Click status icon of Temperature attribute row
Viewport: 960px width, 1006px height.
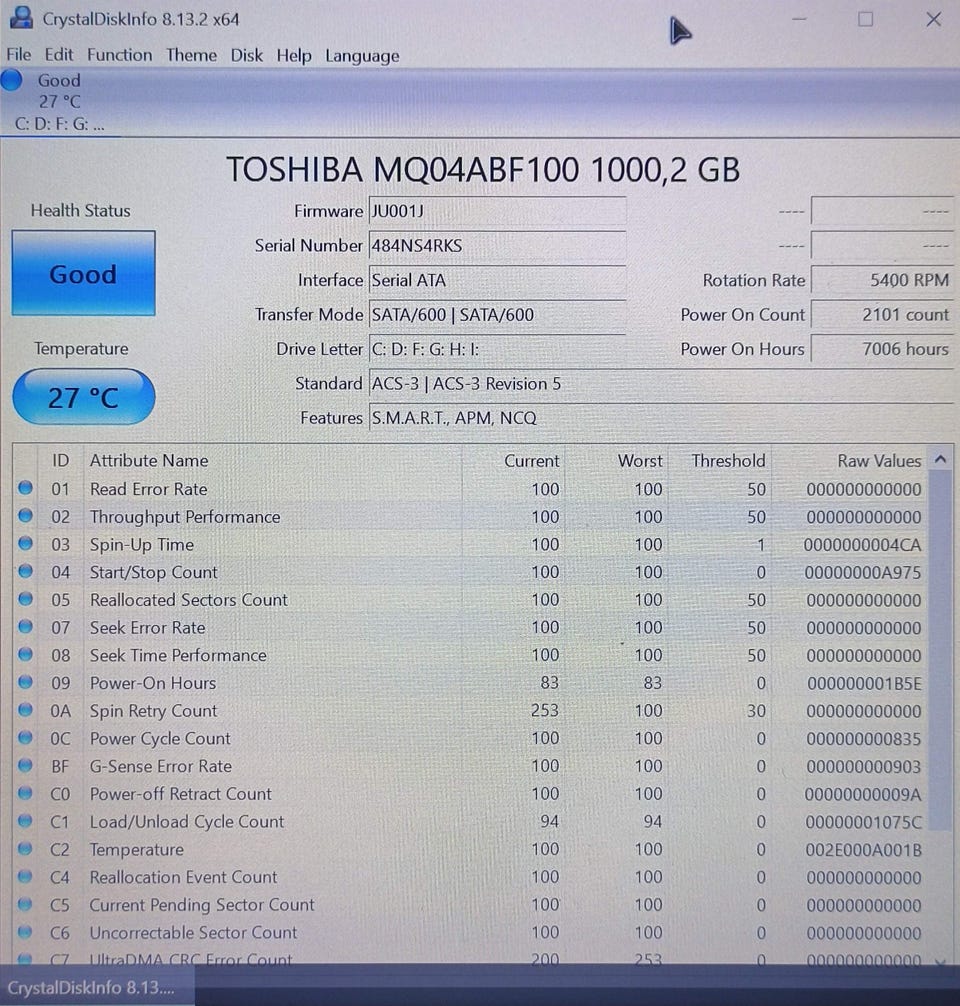(x=26, y=848)
